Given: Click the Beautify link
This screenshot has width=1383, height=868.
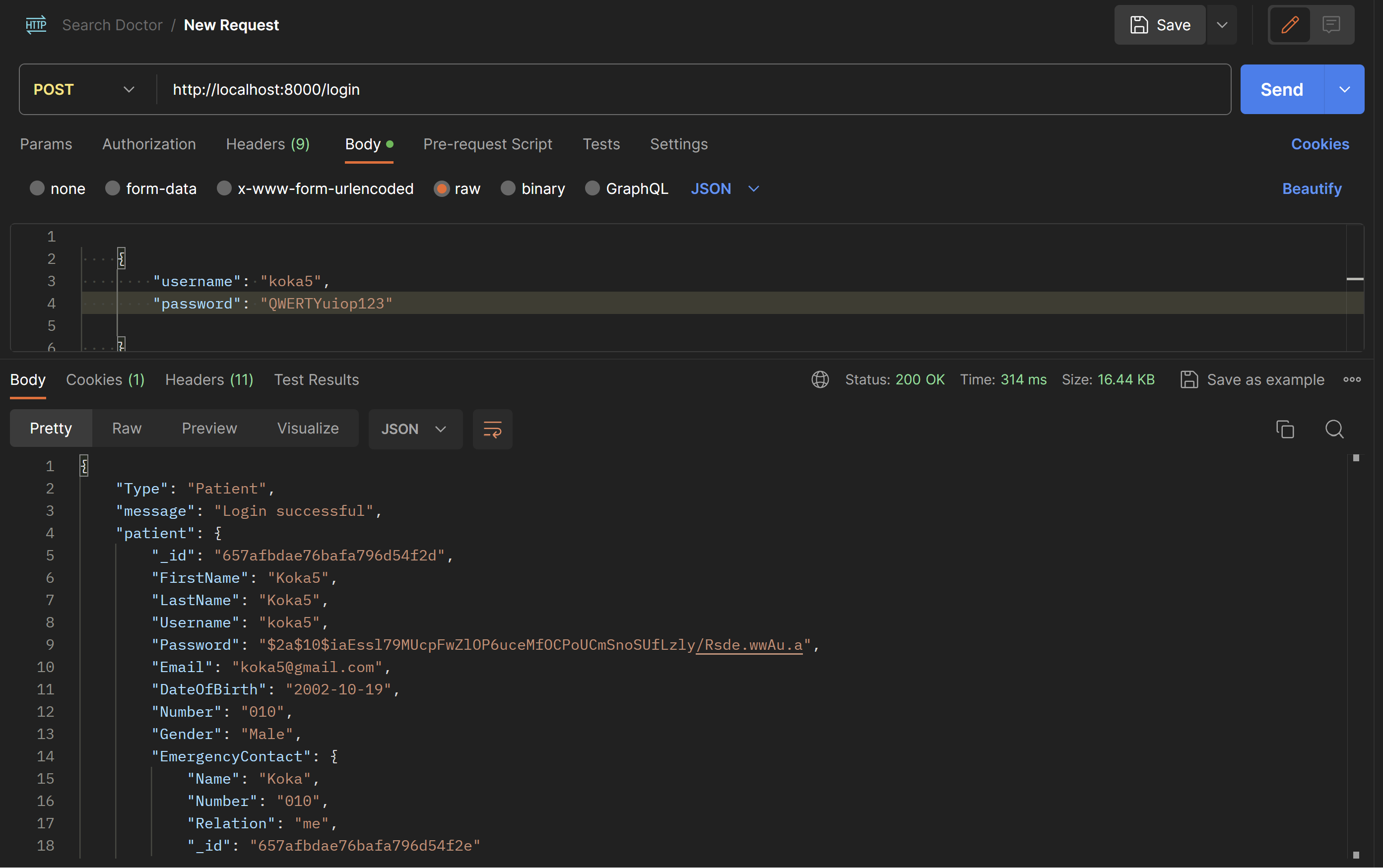Looking at the screenshot, I should 1312,188.
